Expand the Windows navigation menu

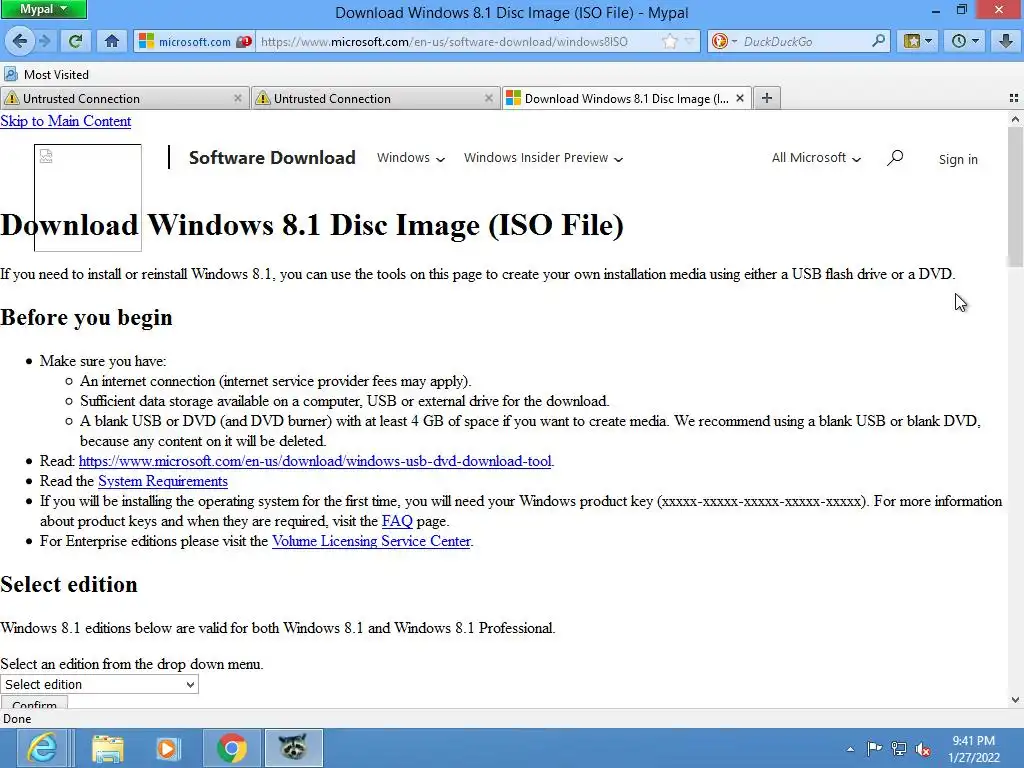pos(411,158)
